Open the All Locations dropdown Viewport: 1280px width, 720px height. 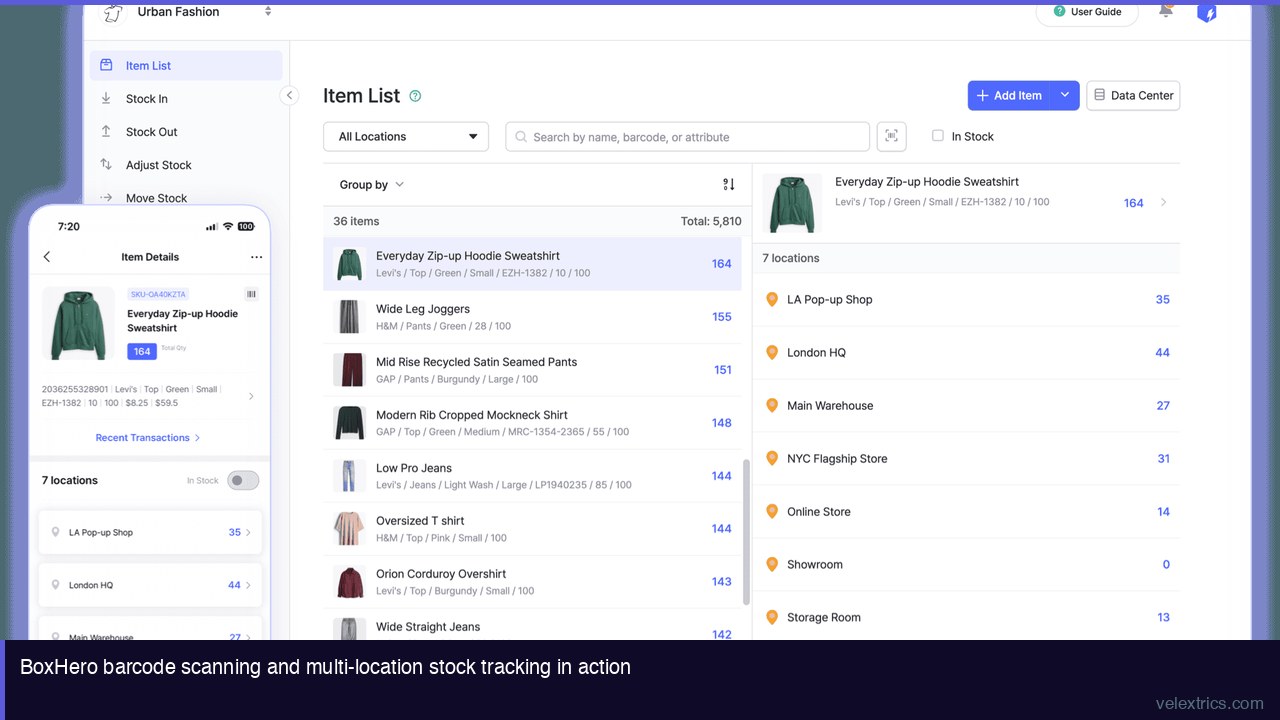tap(406, 136)
